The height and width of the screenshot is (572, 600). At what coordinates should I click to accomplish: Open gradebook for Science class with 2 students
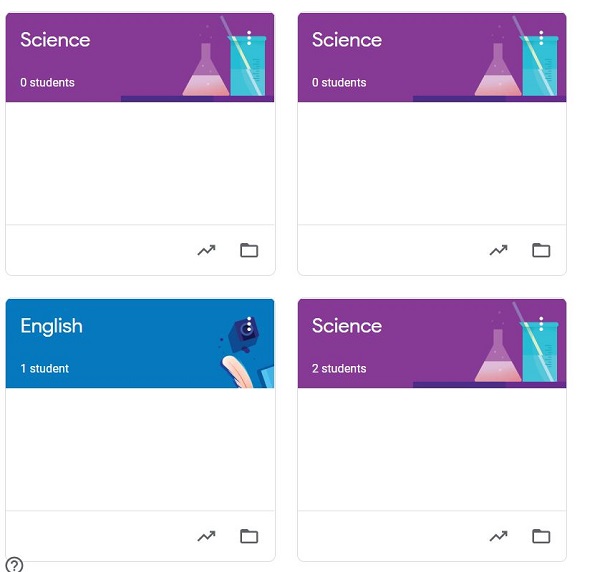(498, 537)
